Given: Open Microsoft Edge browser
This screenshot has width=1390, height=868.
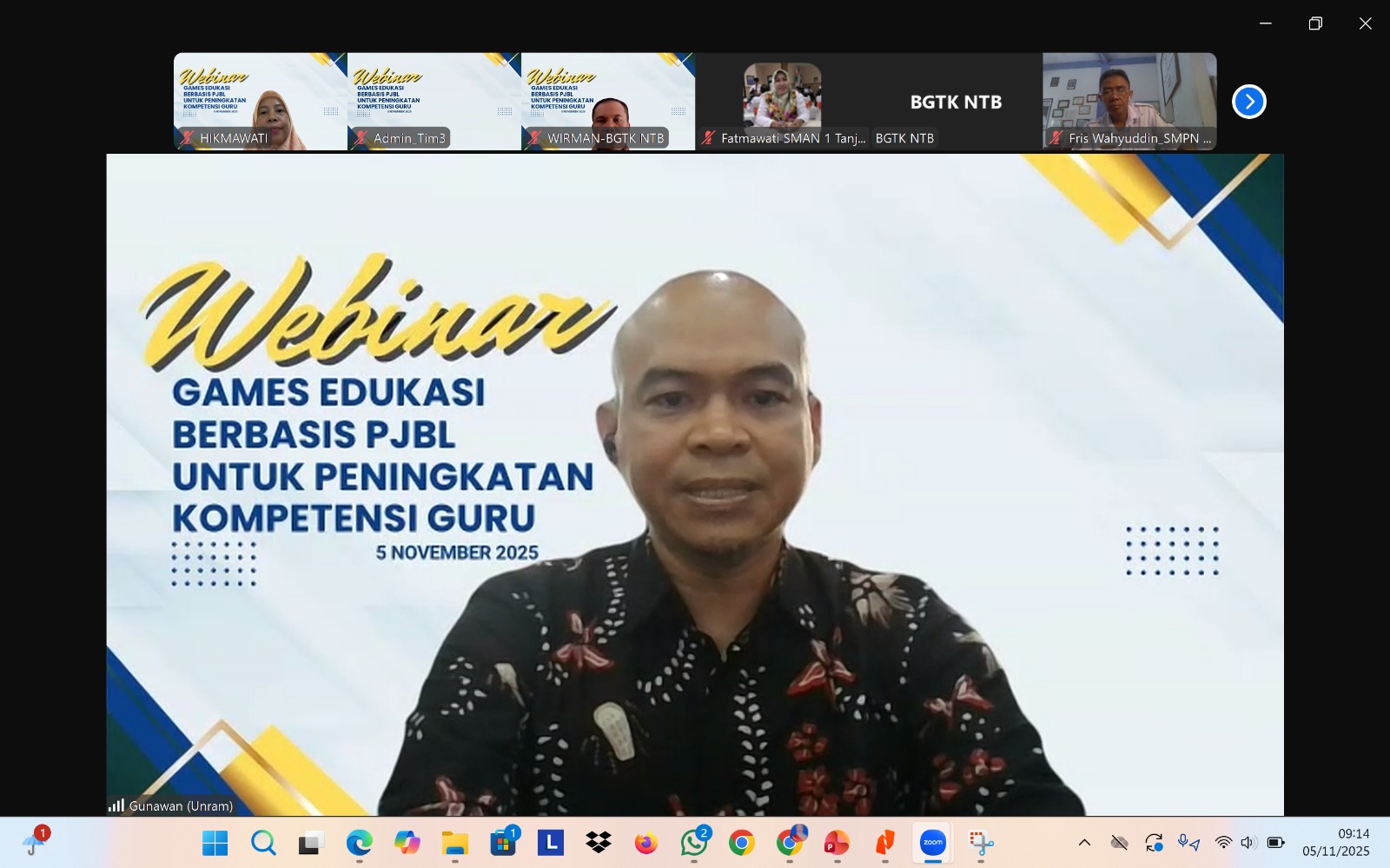Looking at the screenshot, I should (359, 843).
